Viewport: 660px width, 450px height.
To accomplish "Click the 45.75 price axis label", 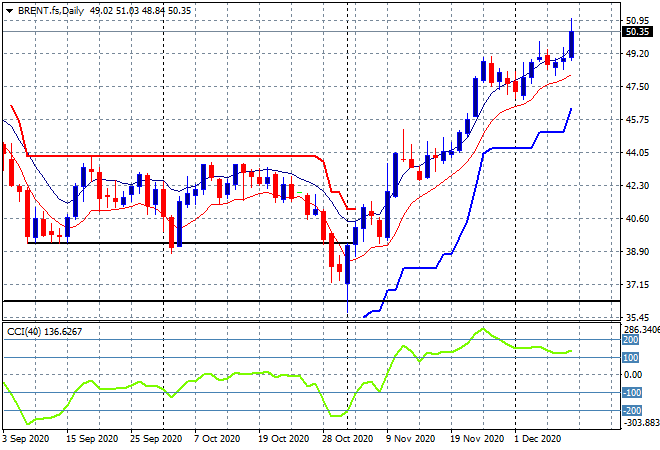I will tap(637, 120).
